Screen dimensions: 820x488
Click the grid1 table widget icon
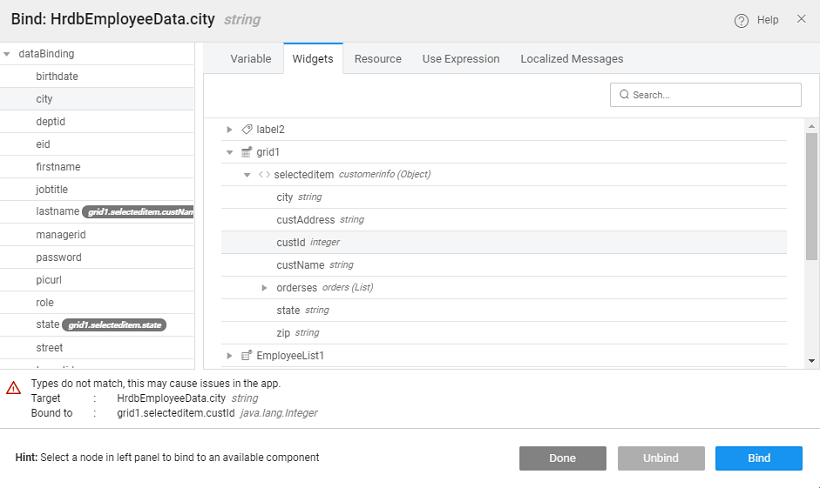(247, 152)
